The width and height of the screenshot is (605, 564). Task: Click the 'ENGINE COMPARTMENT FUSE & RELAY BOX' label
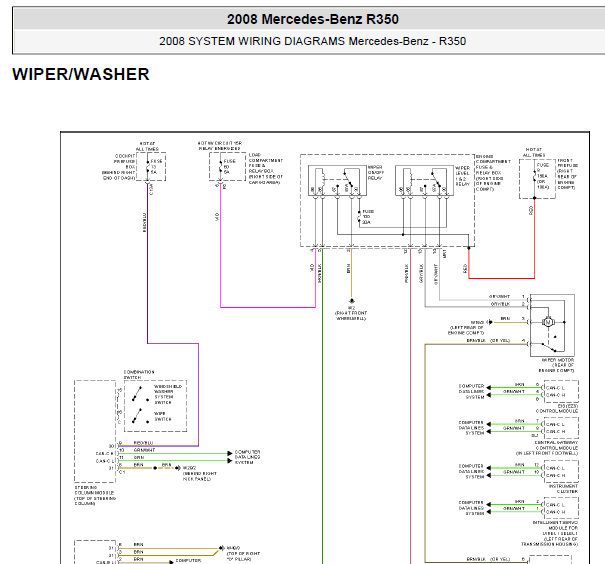click(x=493, y=173)
